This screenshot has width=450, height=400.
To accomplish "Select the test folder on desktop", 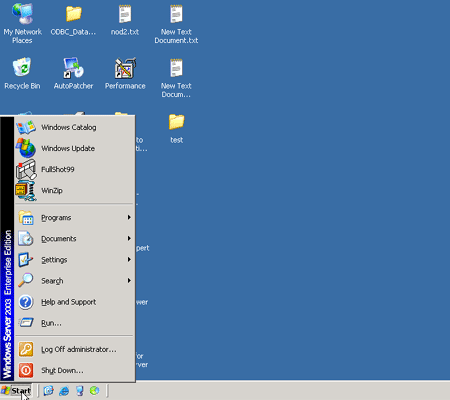I will point(176,128).
